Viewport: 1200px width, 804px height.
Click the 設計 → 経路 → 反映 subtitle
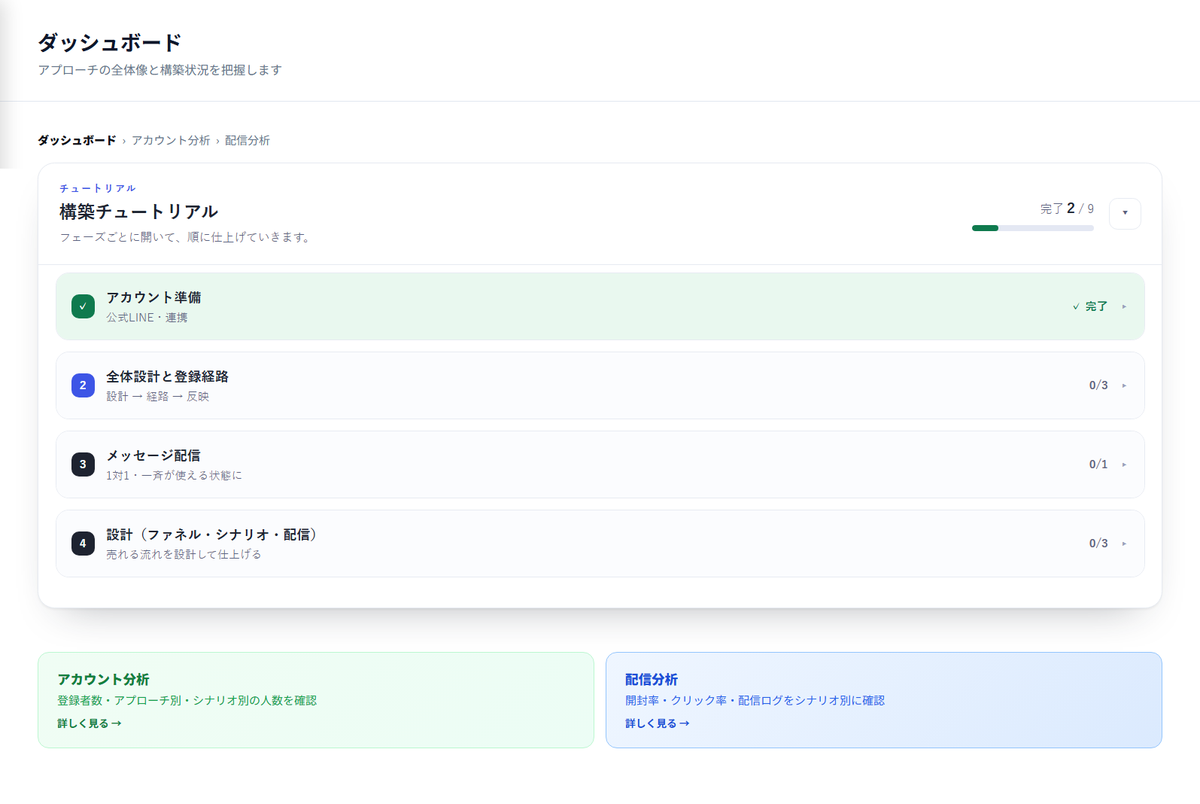pyautogui.click(x=158, y=396)
